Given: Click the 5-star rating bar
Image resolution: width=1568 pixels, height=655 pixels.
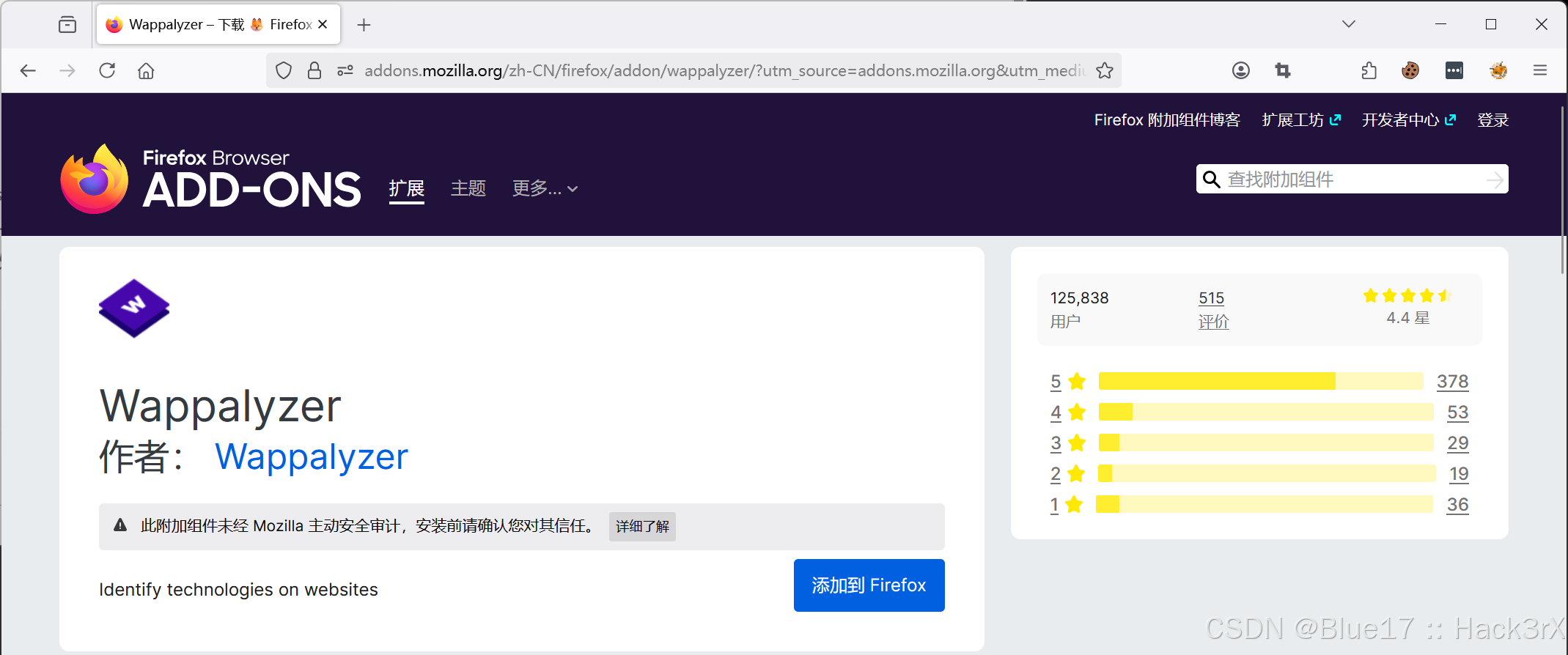Looking at the screenshot, I should pyautogui.click(x=1261, y=381).
